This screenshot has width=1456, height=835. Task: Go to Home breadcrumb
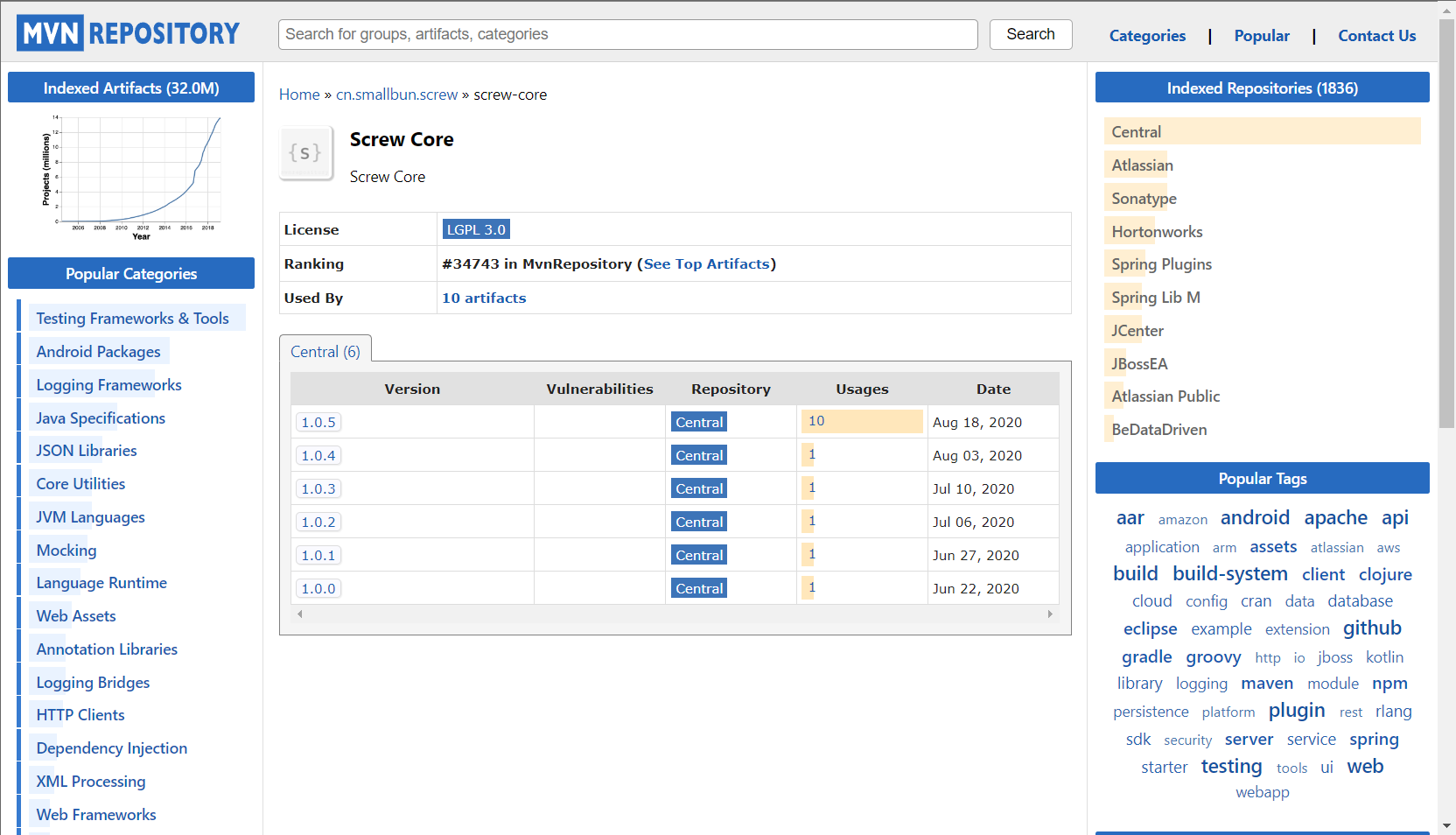299,95
